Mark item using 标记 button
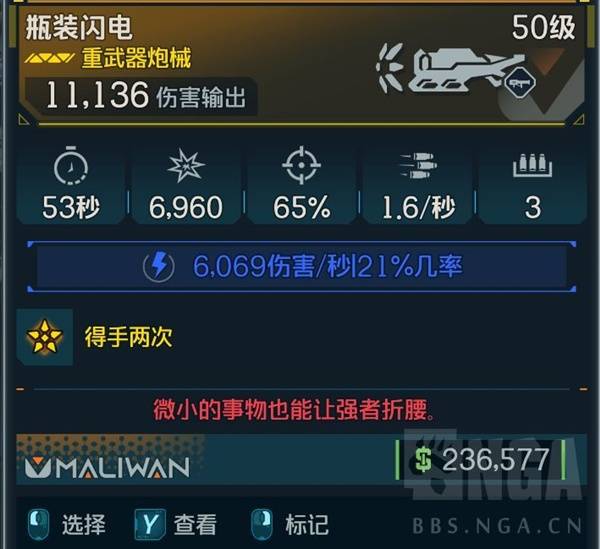 point(290,524)
